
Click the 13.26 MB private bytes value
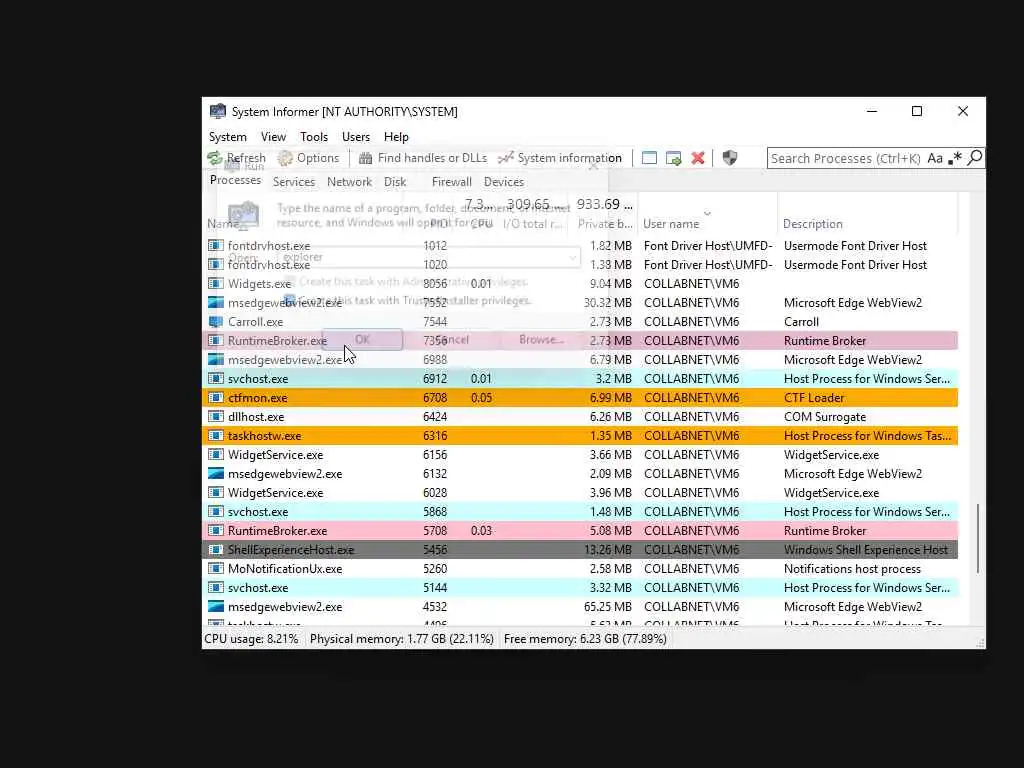pos(608,550)
